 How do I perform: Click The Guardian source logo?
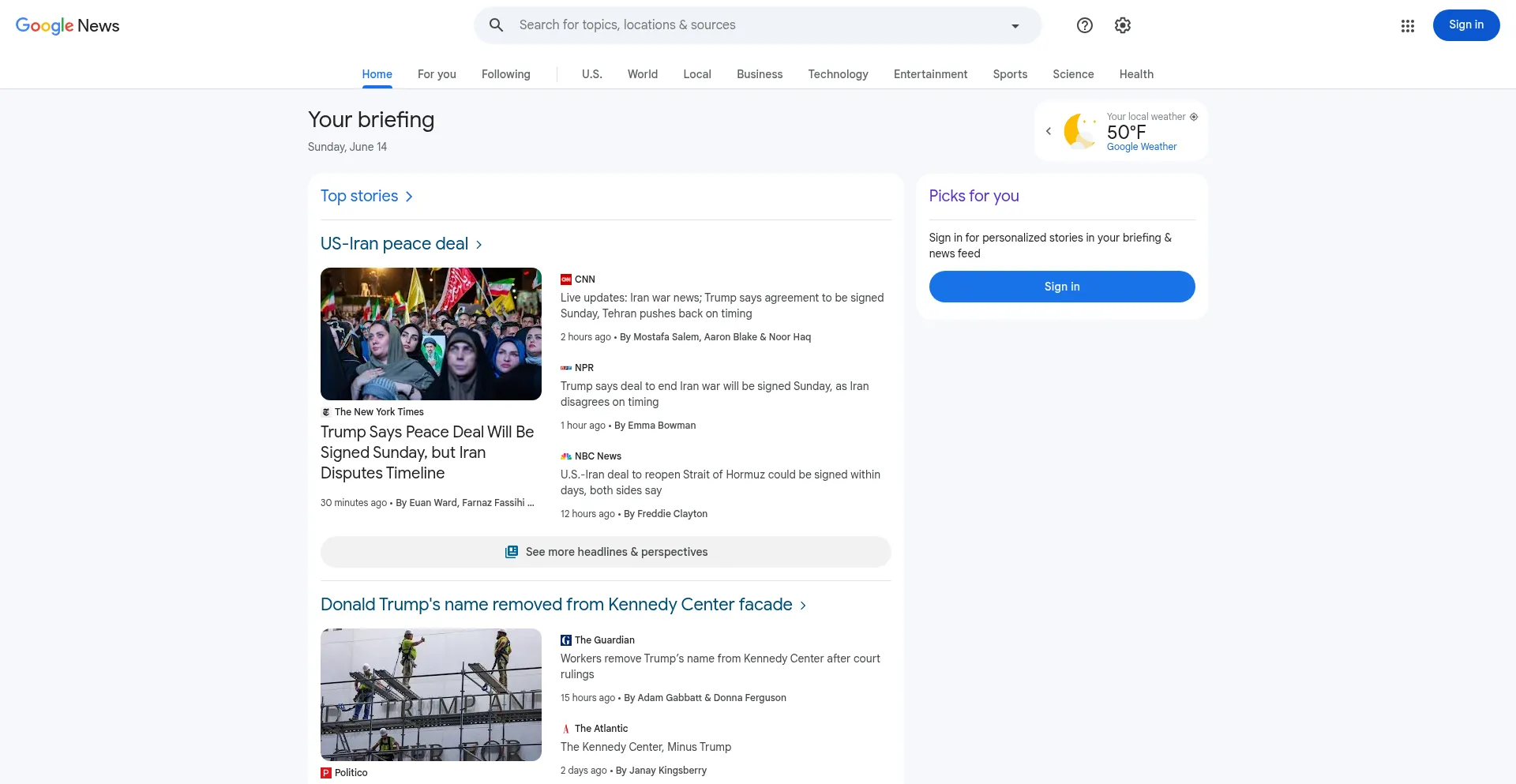point(566,640)
